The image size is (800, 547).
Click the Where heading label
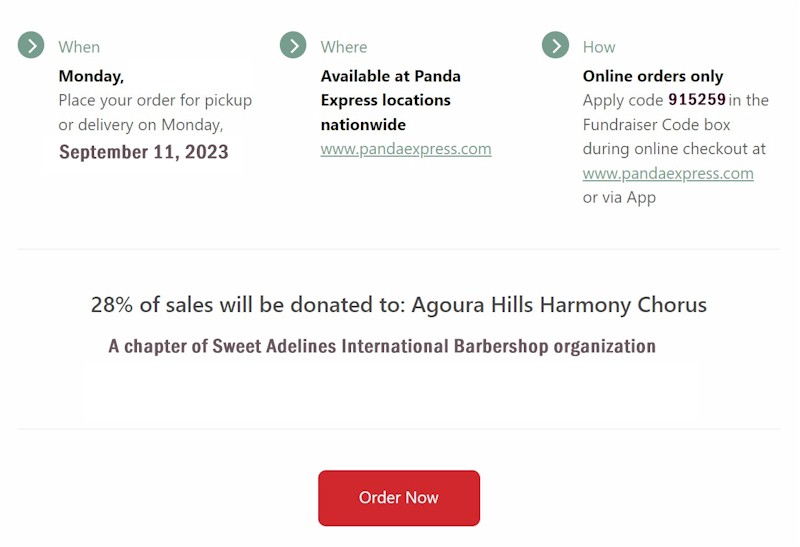pos(344,47)
